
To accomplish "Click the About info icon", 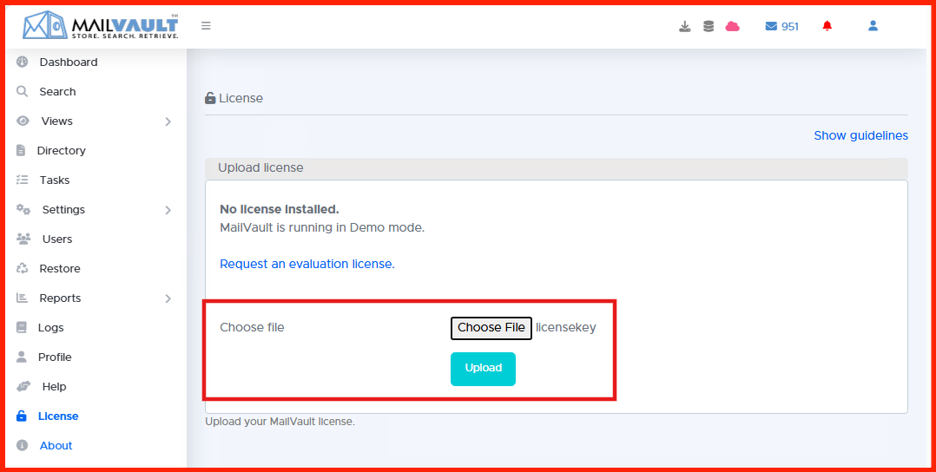I will [22, 445].
